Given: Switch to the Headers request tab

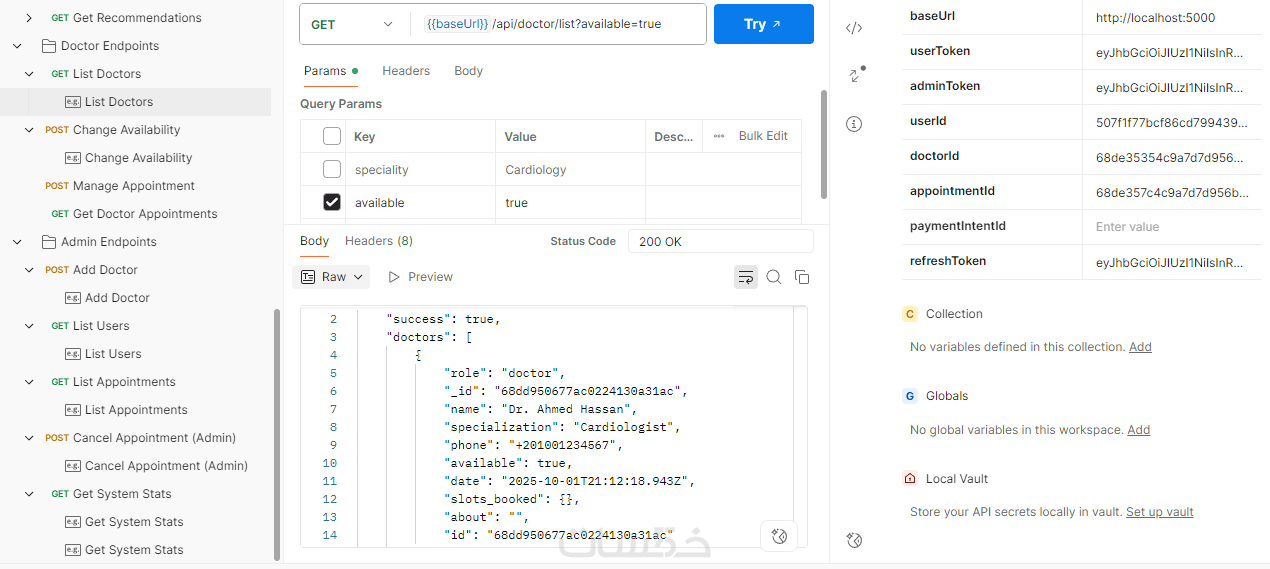Looking at the screenshot, I should tap(406, 71).
